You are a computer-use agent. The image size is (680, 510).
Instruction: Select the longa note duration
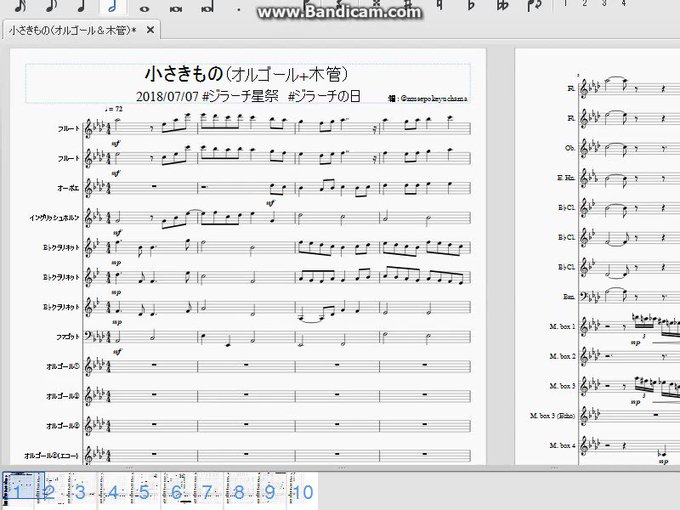(207, 7)
